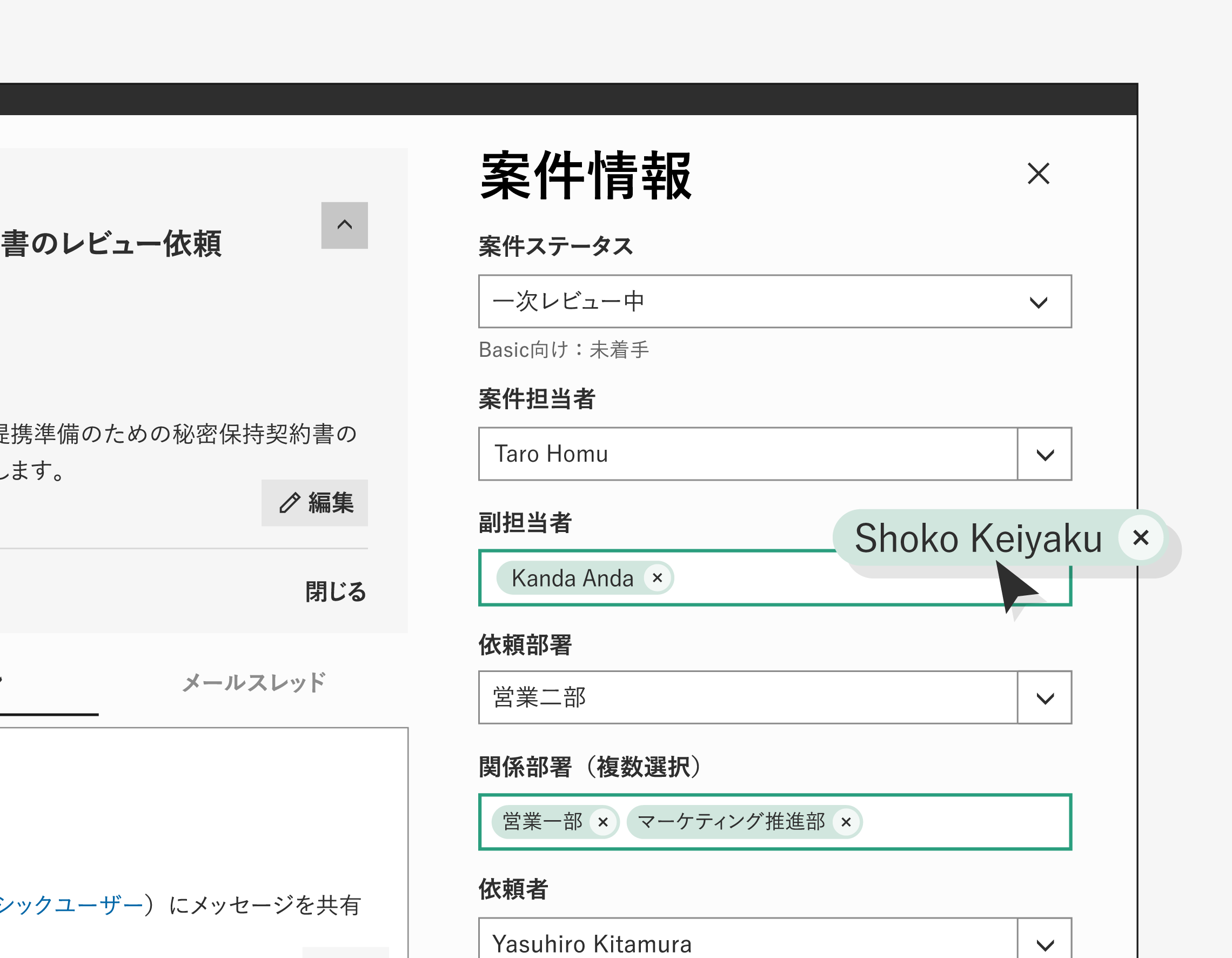1232x958 pixels.
Task: Click the 閉じる link
Action: click(x=336, y=591)
